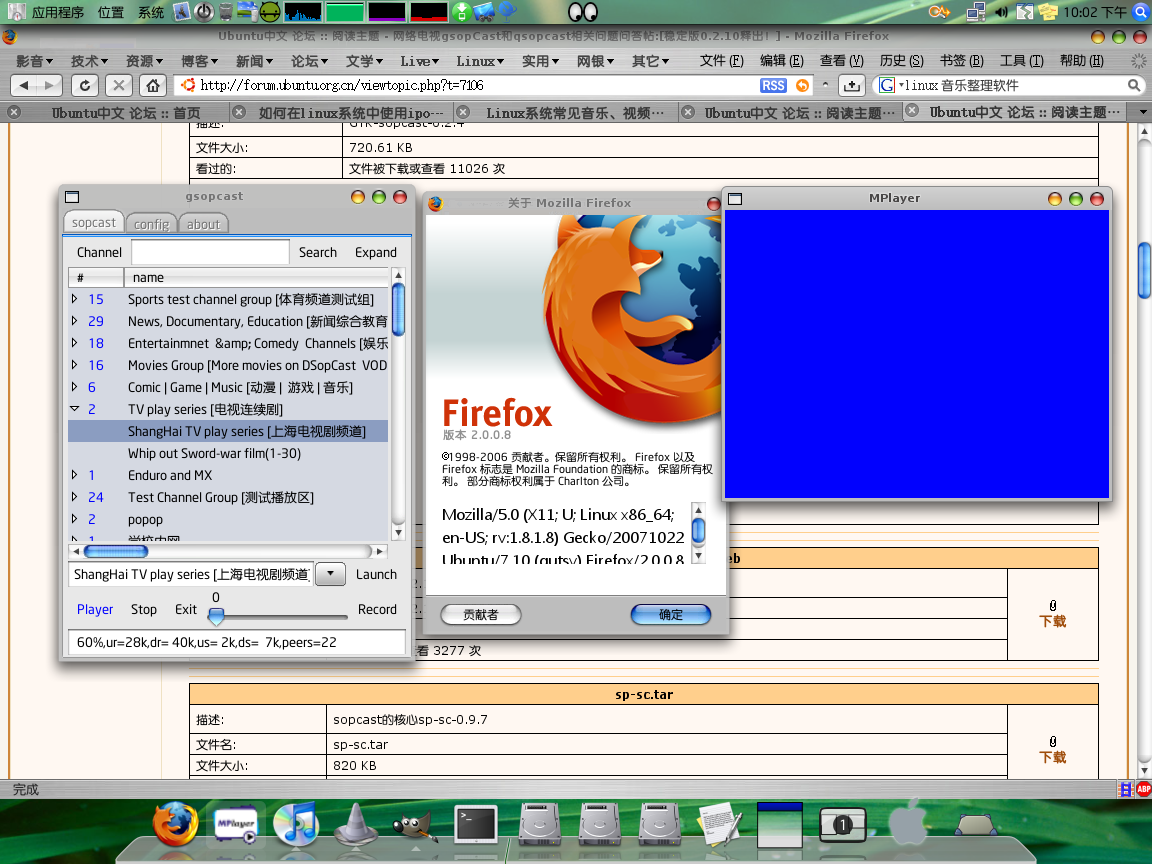Click the search magnifier in the search box

(1134, 85)
